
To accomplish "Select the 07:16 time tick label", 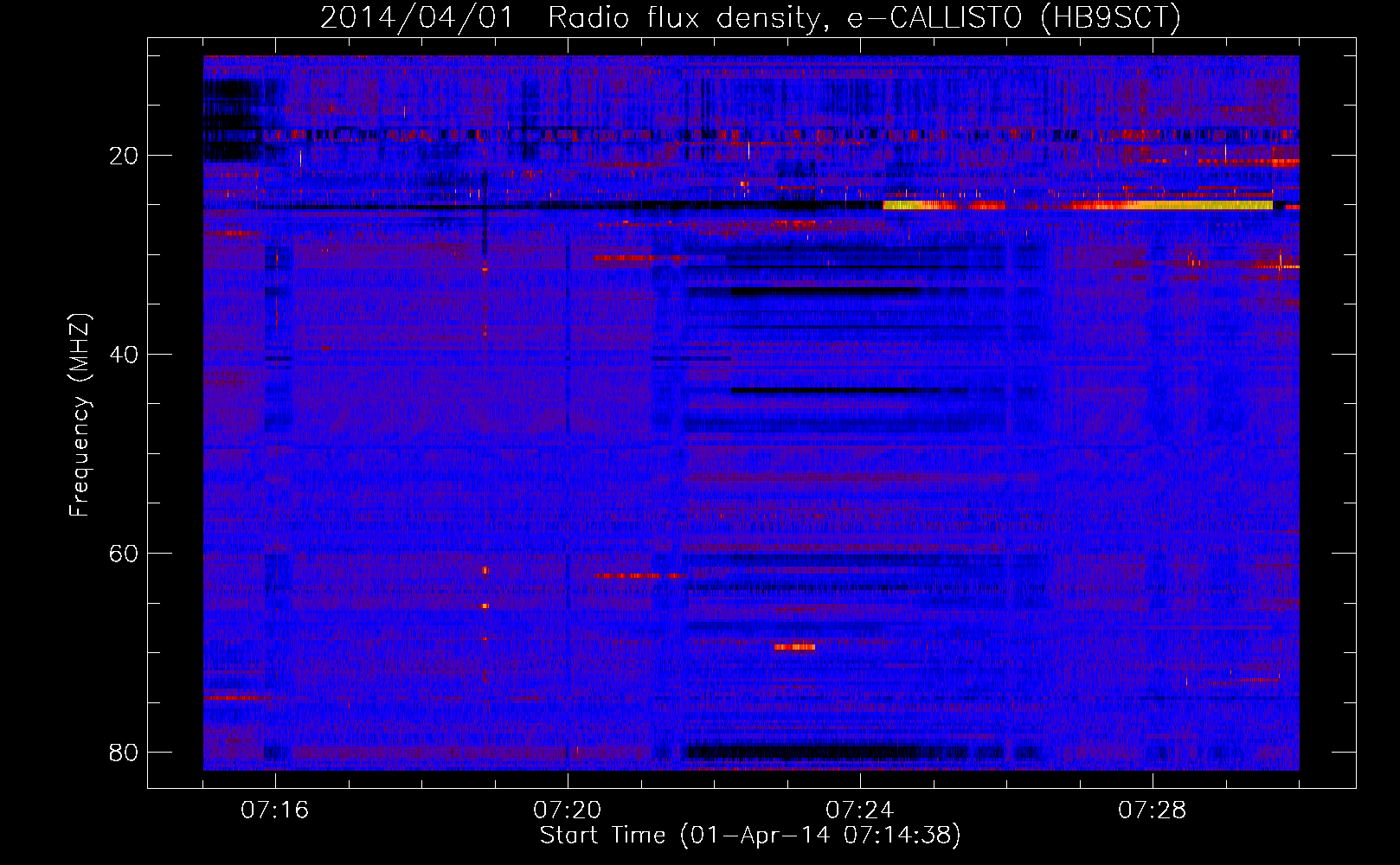I will [275, 811].
